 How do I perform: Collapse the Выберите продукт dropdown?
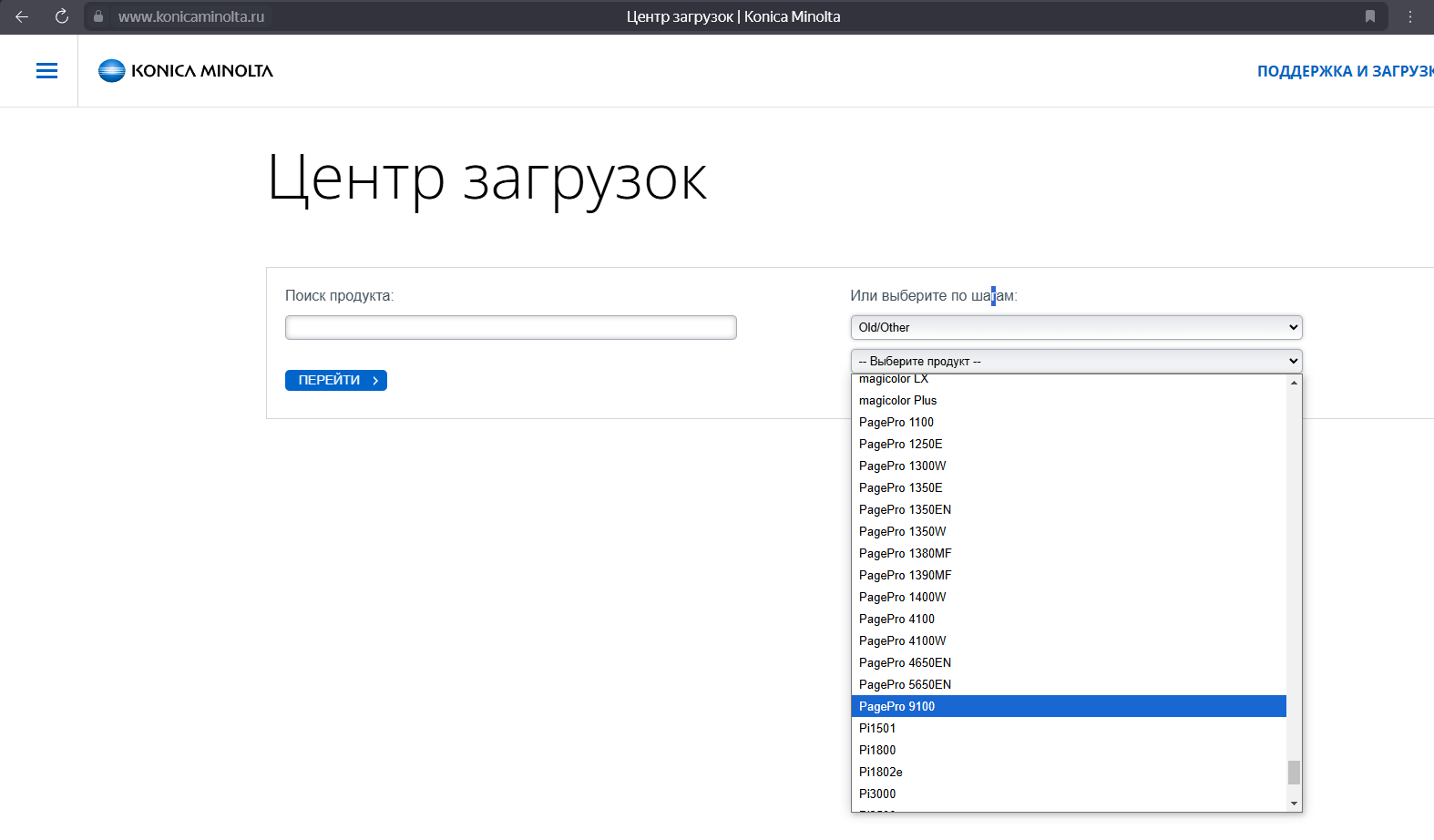(x=1076, y=361)
